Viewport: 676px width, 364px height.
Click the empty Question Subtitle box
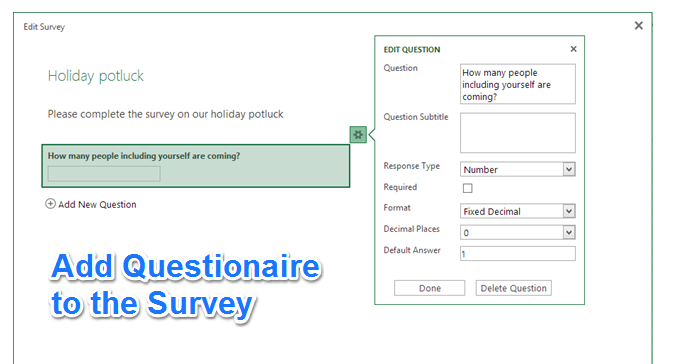point(517,133)
